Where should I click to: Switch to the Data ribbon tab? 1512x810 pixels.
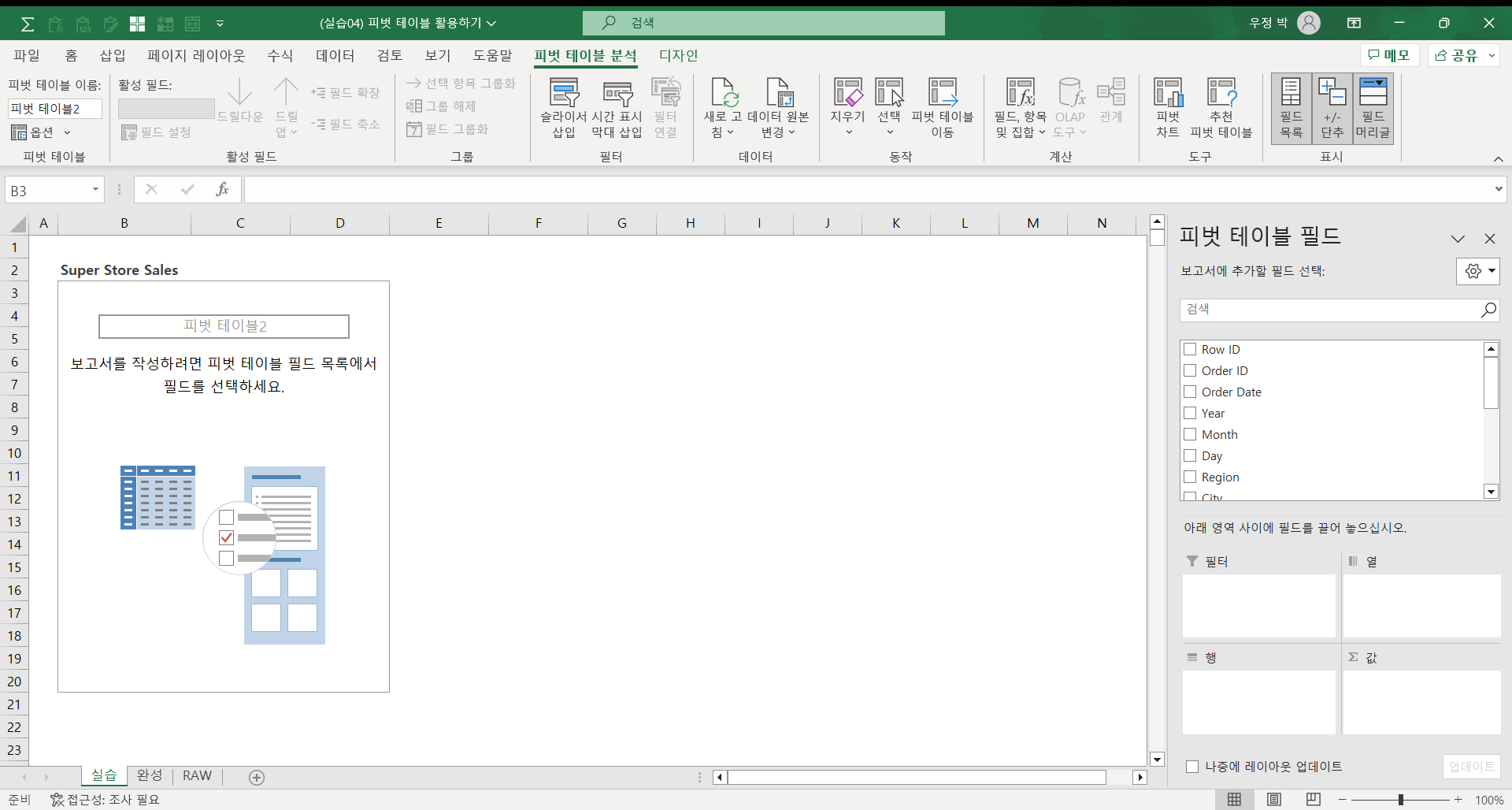(x=335, y=55)
